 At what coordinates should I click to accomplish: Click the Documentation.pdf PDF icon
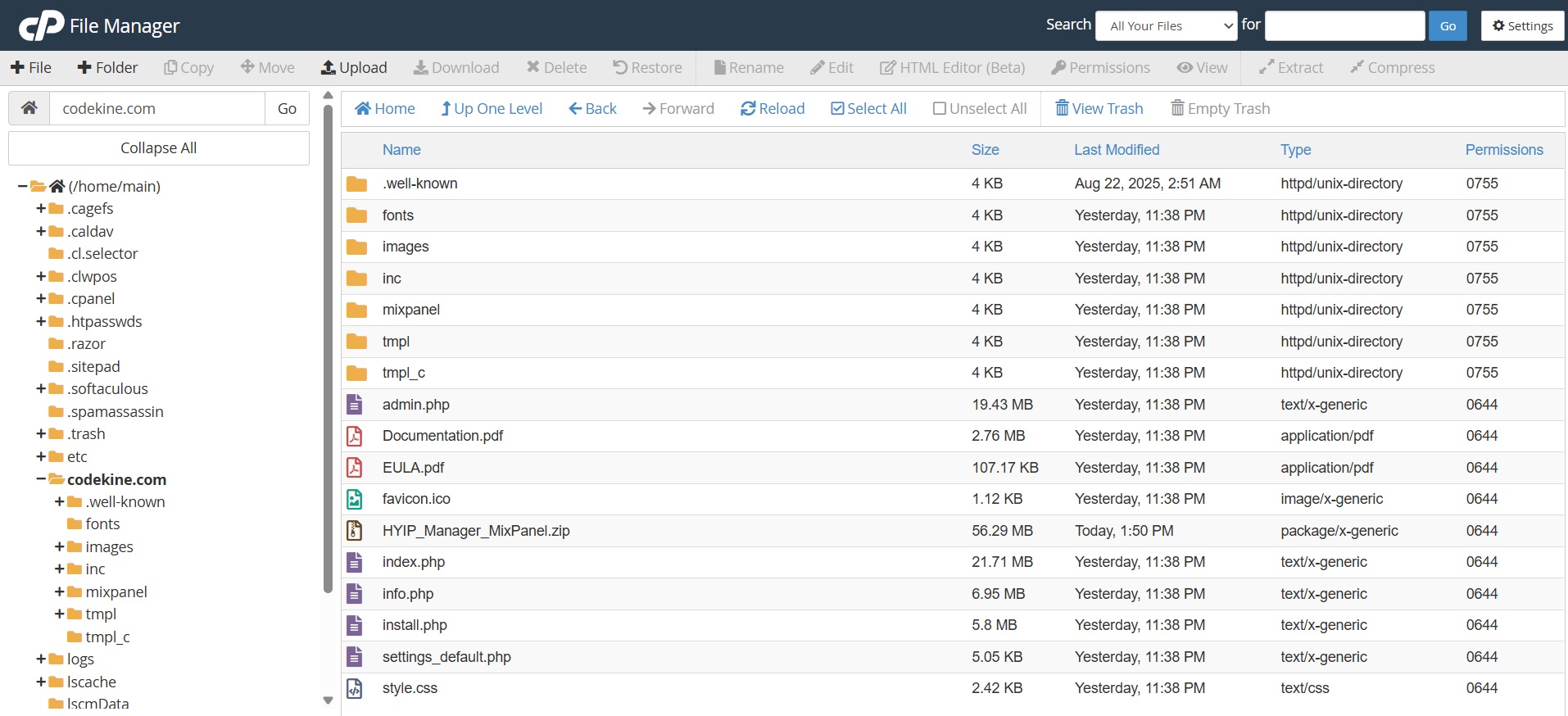tap(355, 436)
